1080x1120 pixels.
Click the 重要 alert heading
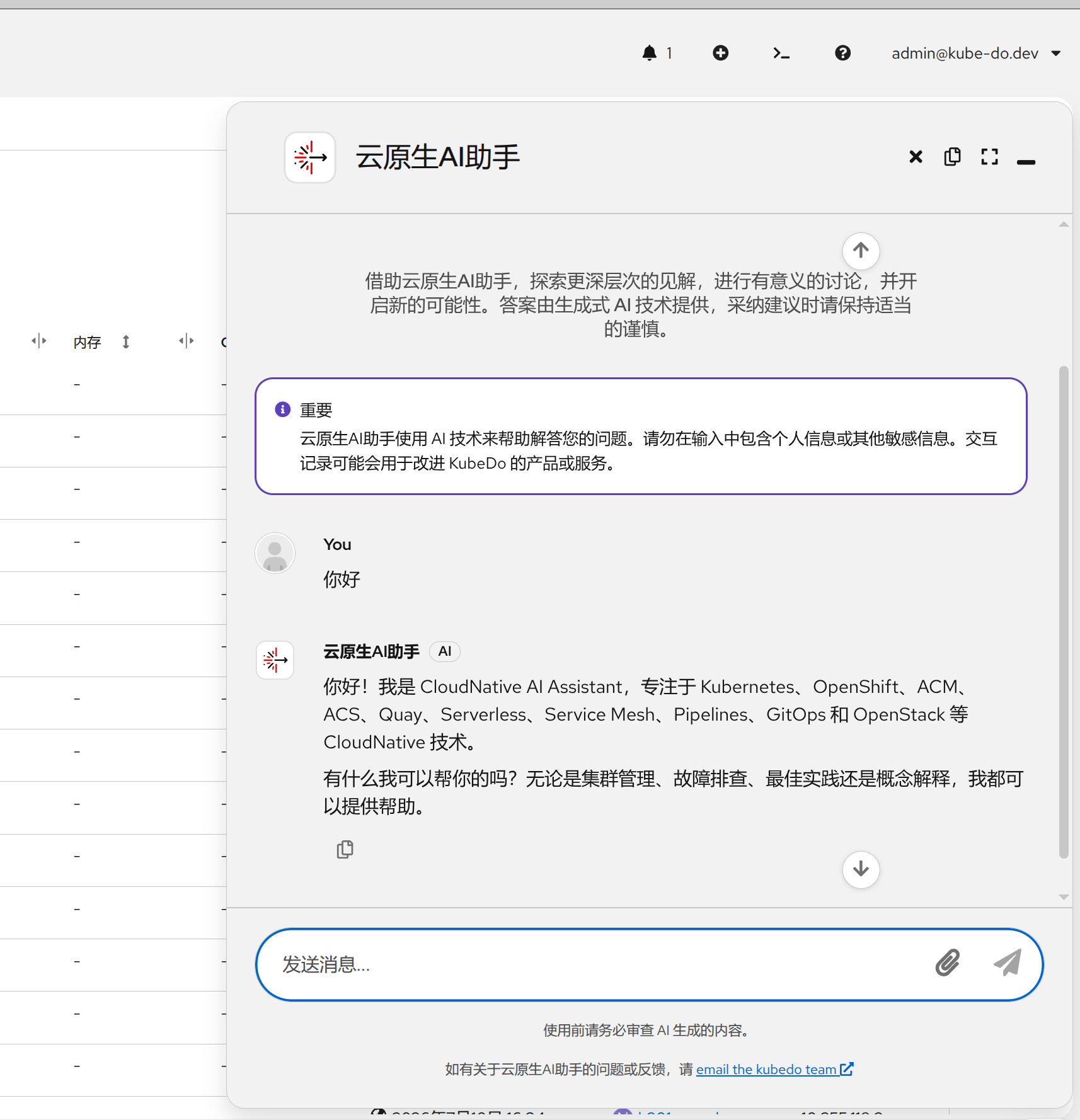pyautogui.click(x=316, y=410)
